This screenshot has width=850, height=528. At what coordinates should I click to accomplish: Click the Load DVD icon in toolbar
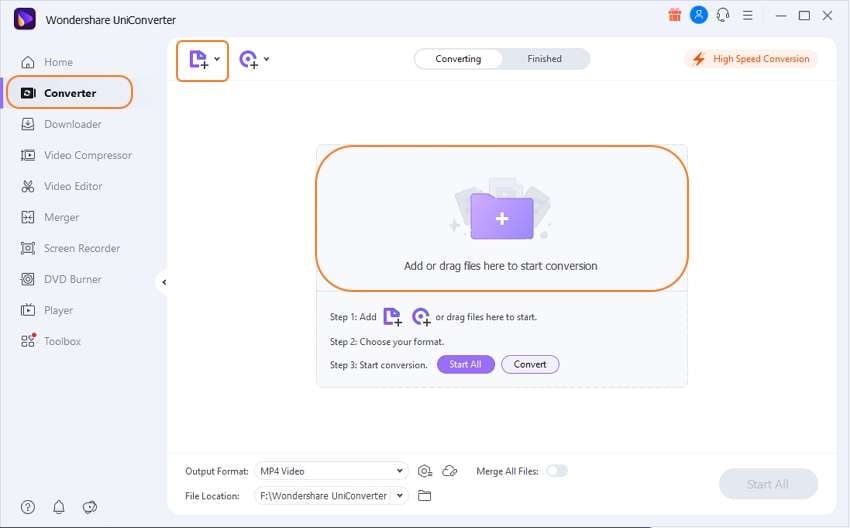tap(248, 60)
